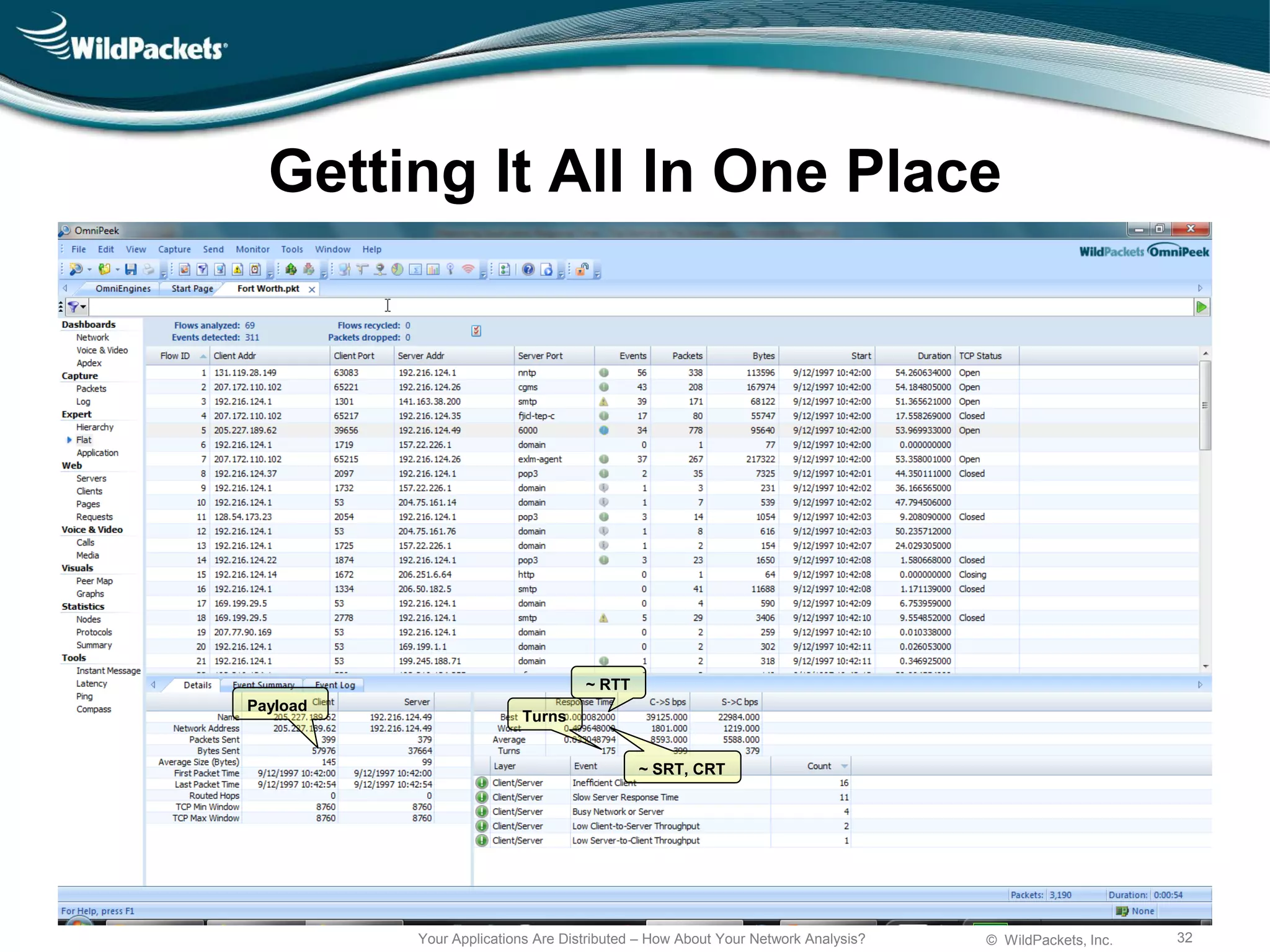
Task: Select Protocols under Statistics
Action: [x=94, y=632]
